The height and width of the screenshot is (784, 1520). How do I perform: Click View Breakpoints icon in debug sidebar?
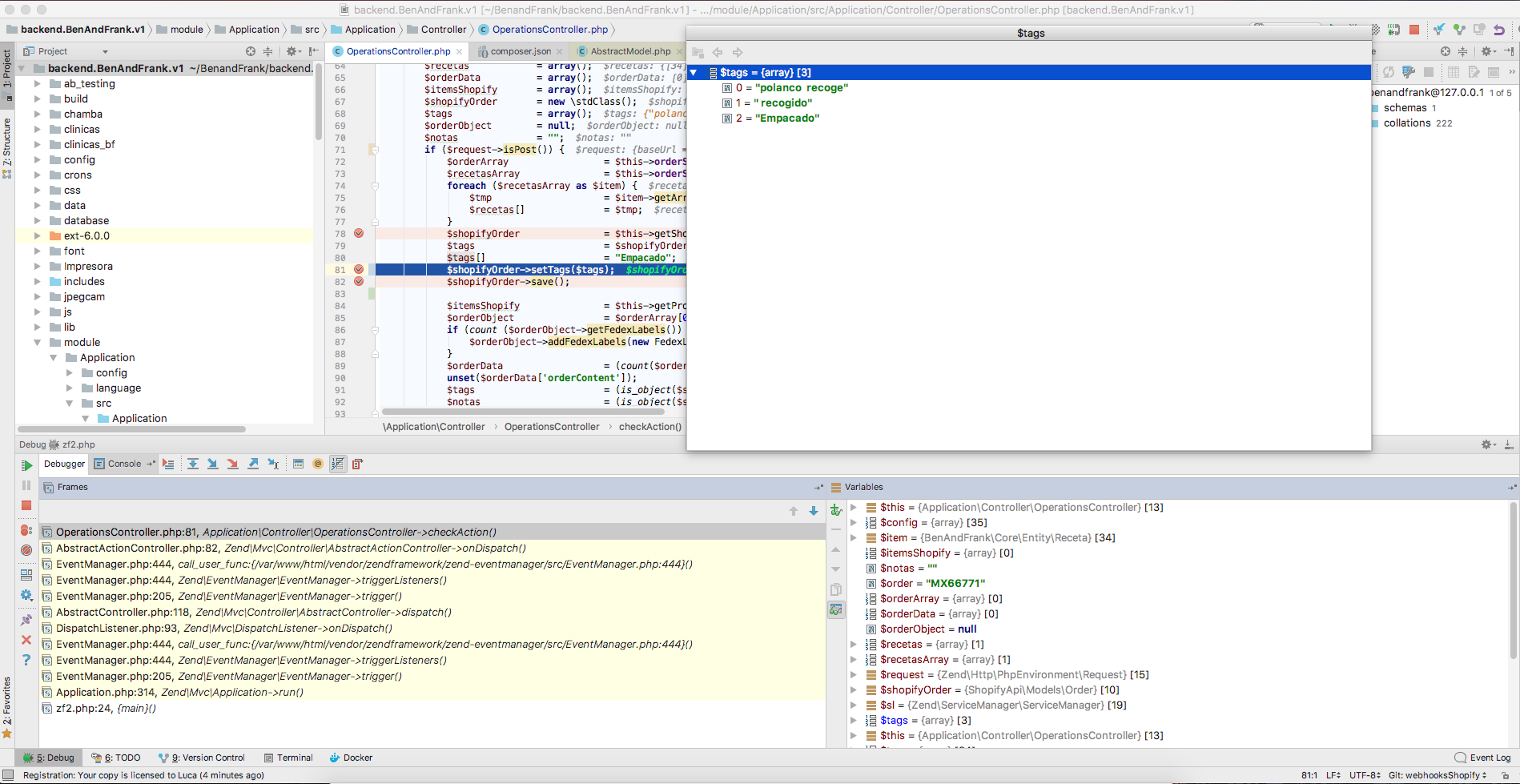coord(26,530)
